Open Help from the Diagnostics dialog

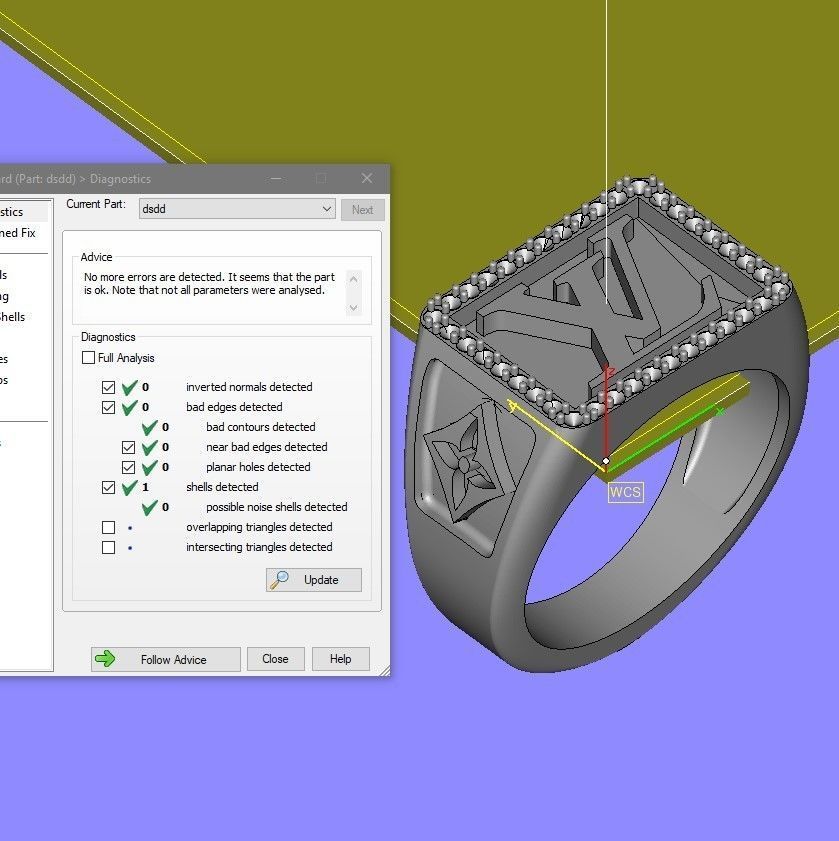(x=341, y=659)
